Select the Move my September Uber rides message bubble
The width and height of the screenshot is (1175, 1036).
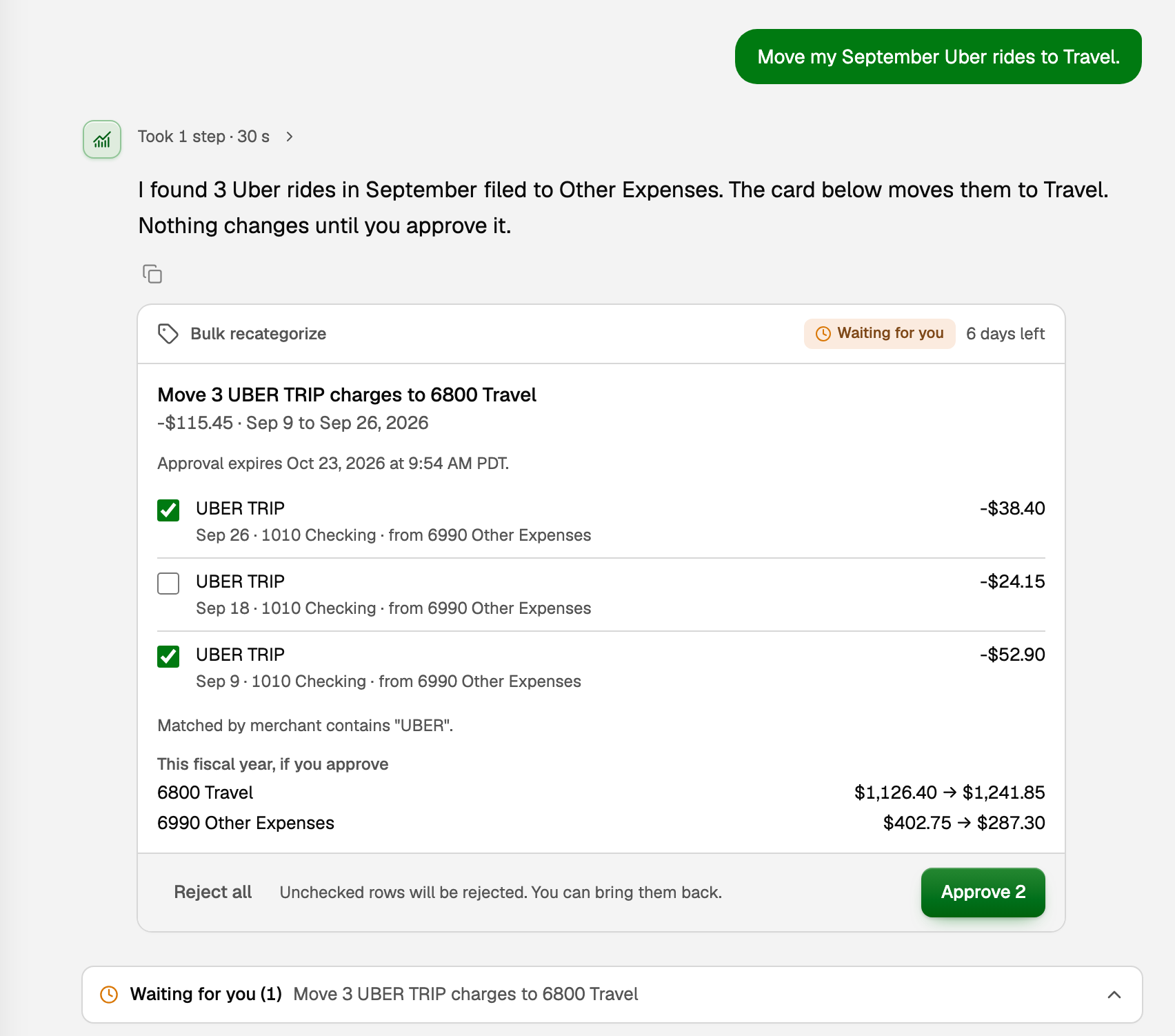[938, 57]
